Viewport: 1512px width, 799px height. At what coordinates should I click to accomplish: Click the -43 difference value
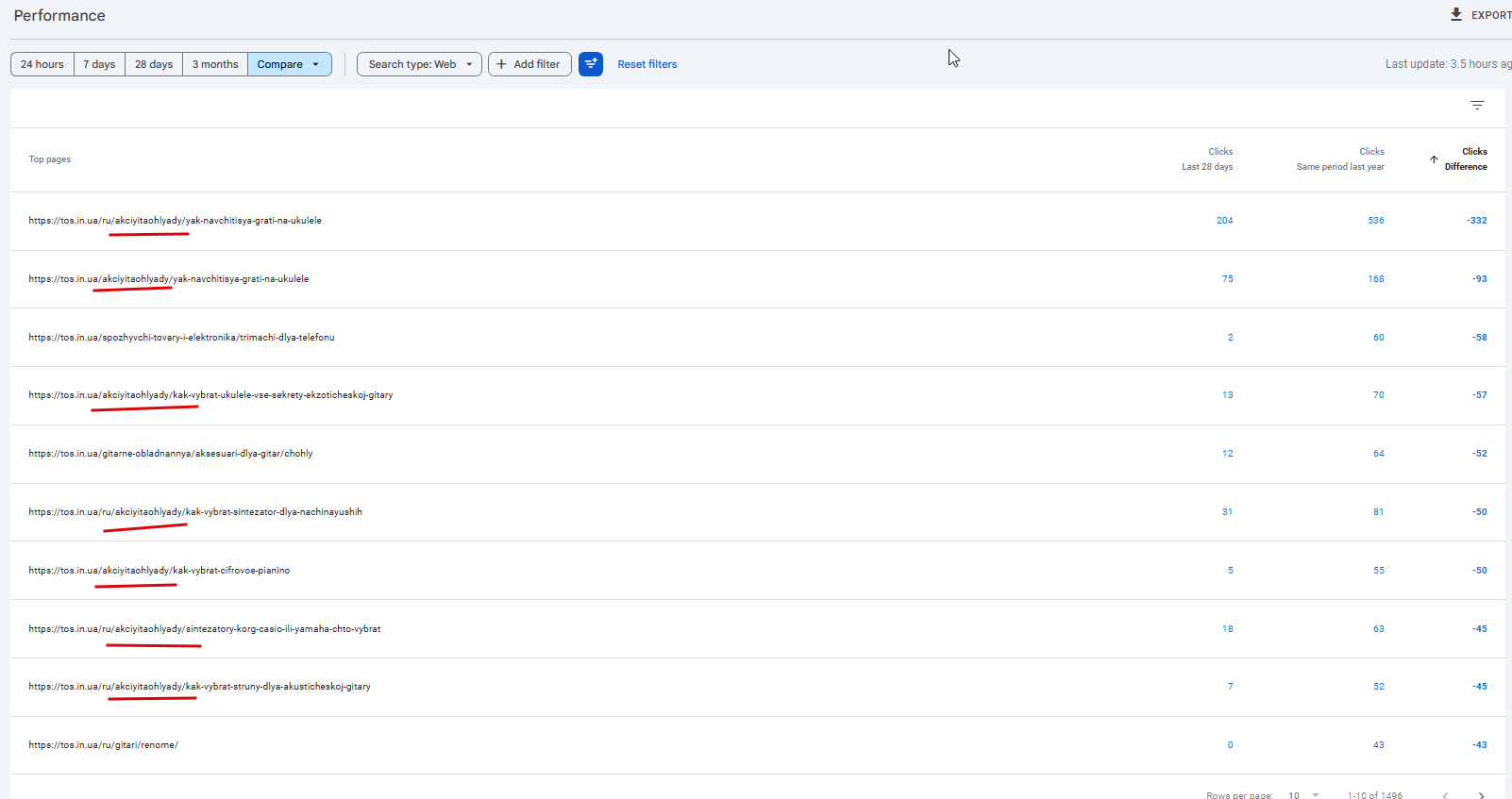1479,745
